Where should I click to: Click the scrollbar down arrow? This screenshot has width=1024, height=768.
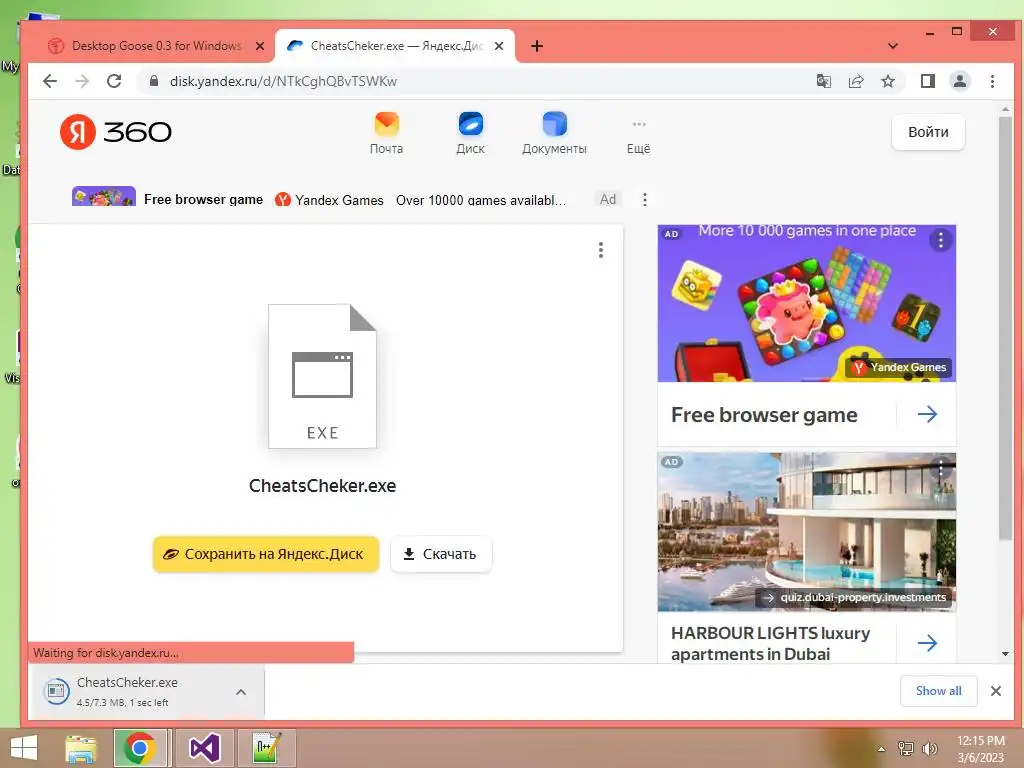pos(1005,654)
